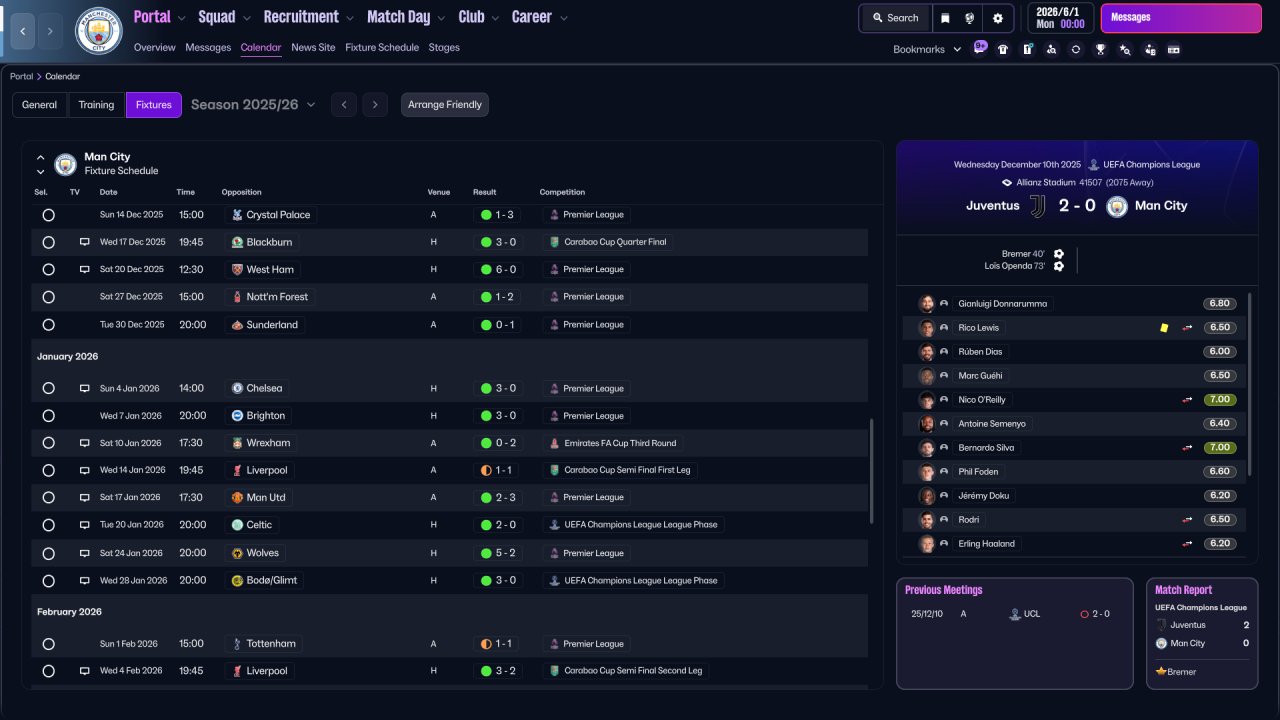Select the Celtic fixture radio button
Screen dimensions: 1280x720
pos(48,525)
